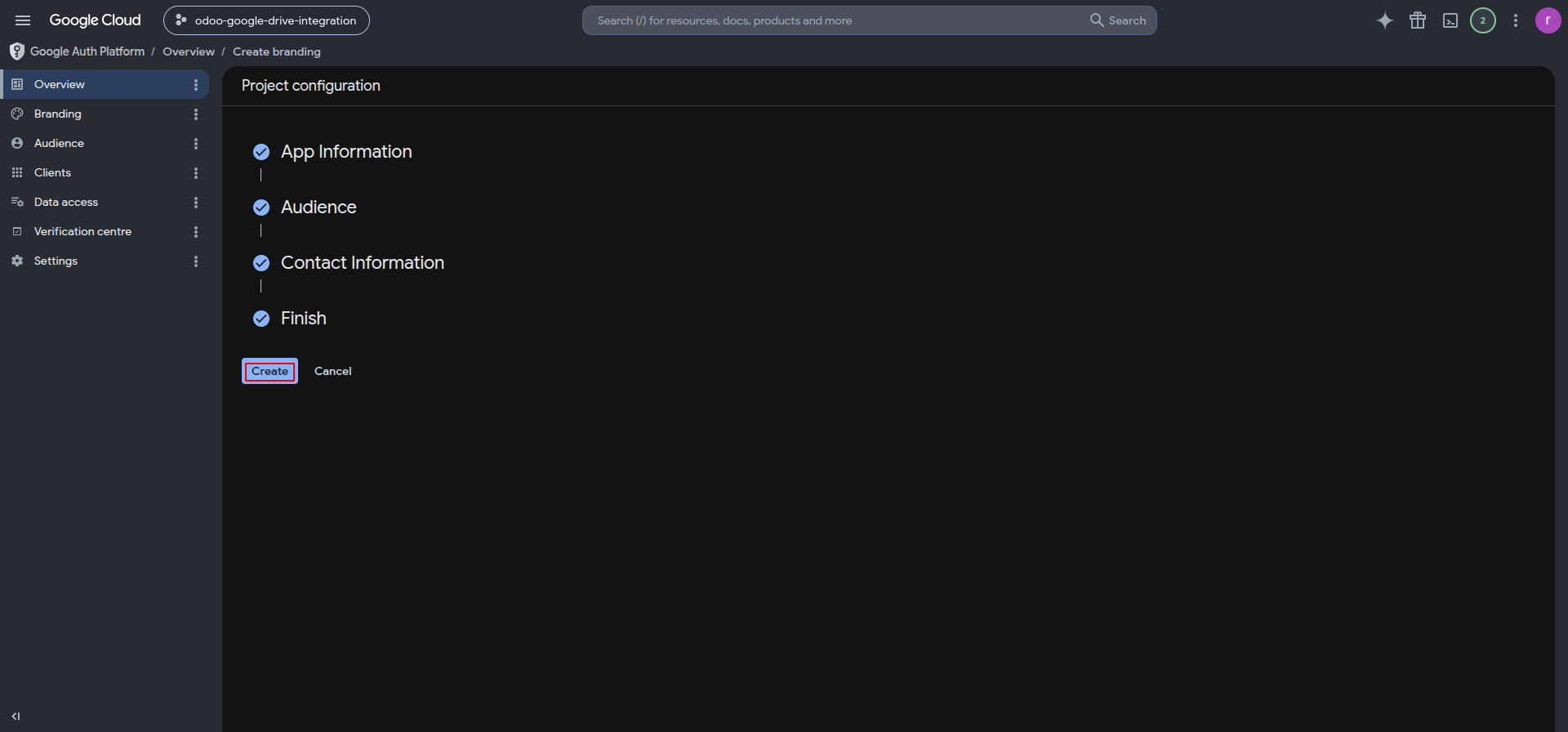Click the Audience person icon in sidebar
This screenshot has height=732, width=1568.
click(x=17, y=143)
